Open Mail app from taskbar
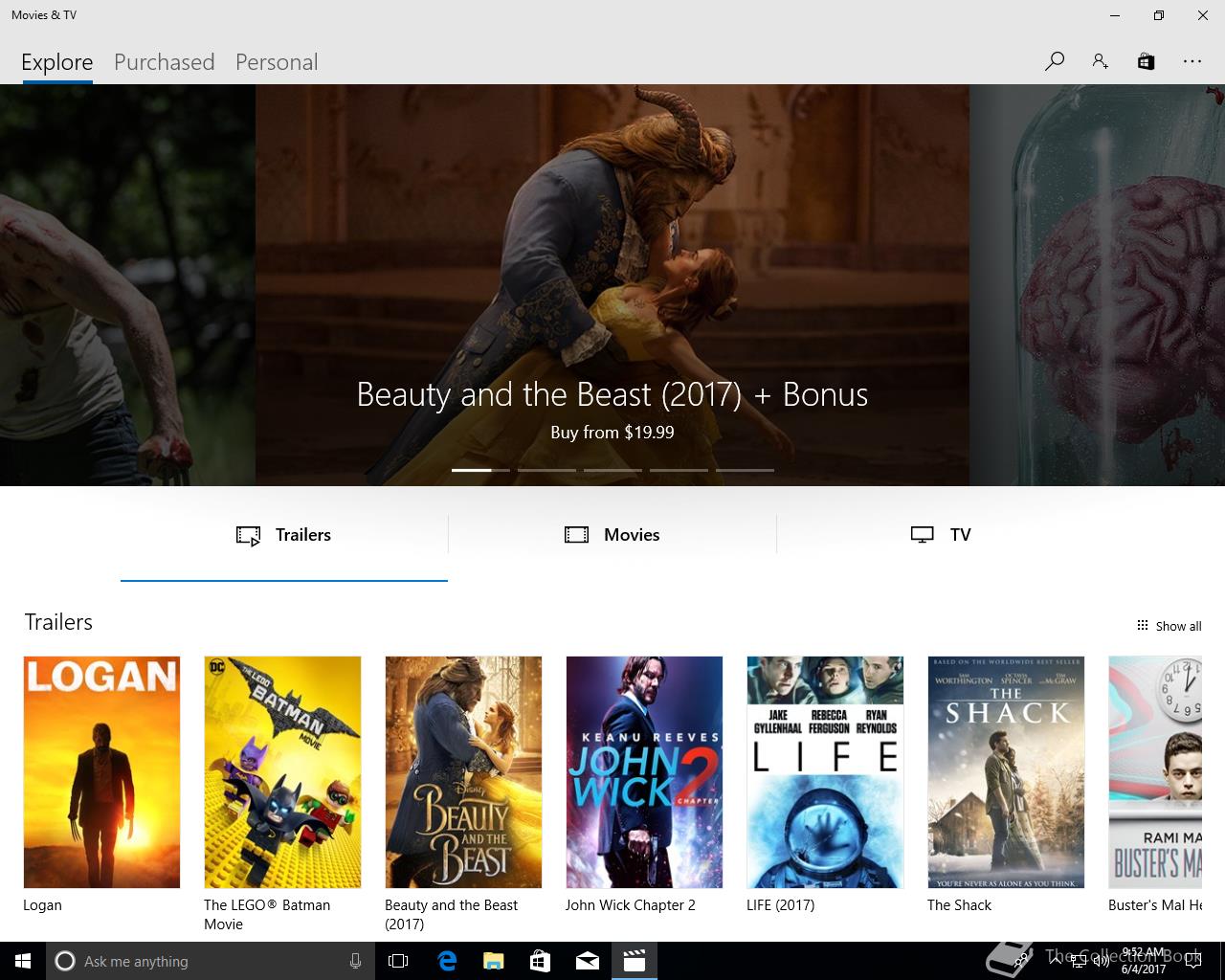The height and width of the screenshot is (980, 1225). coord(587,961)
